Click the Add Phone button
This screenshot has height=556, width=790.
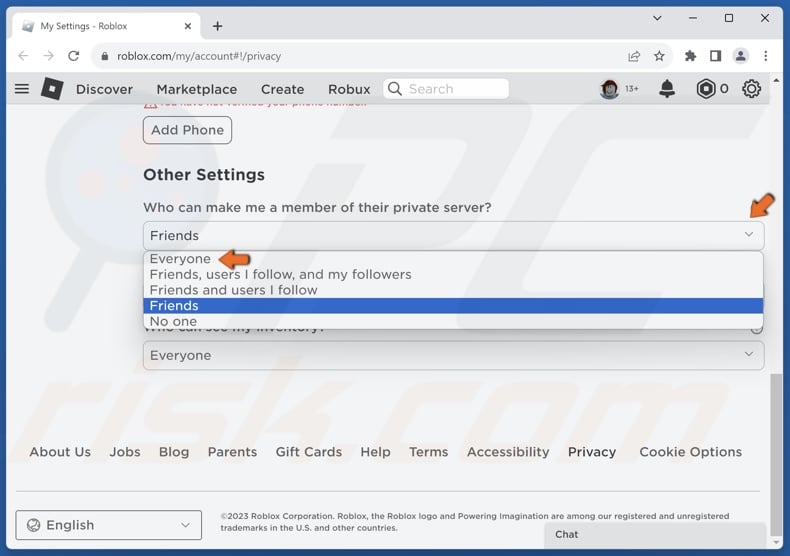(187, 130)
